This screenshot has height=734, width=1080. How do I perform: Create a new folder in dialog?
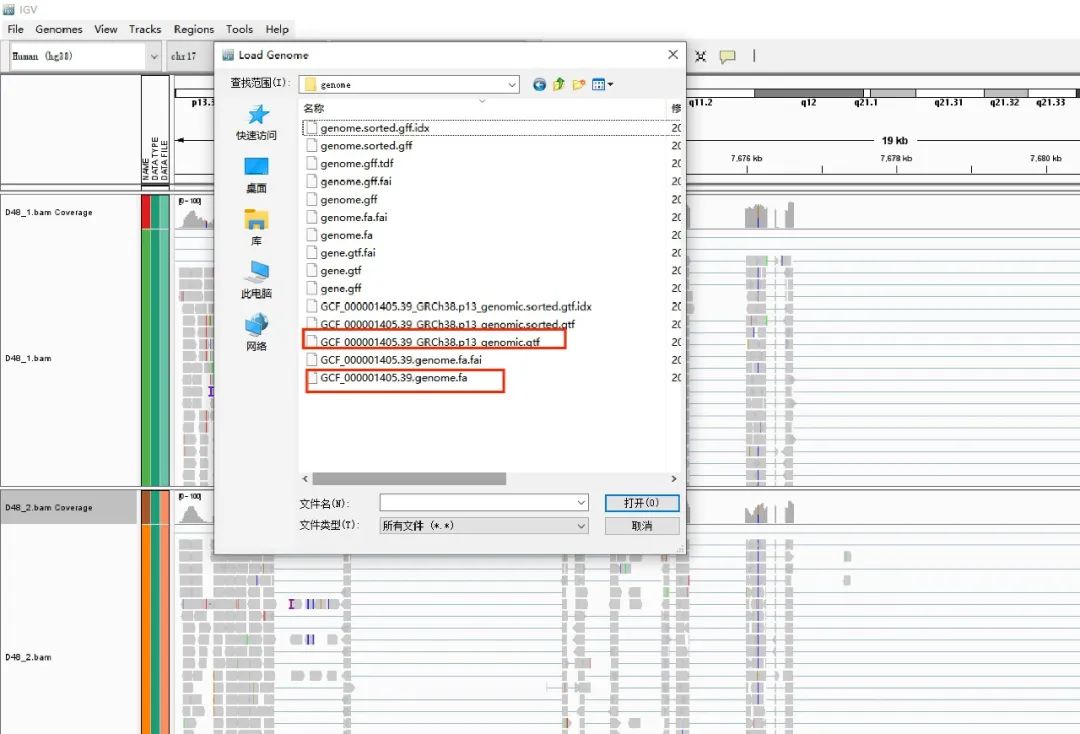point(579,84)
